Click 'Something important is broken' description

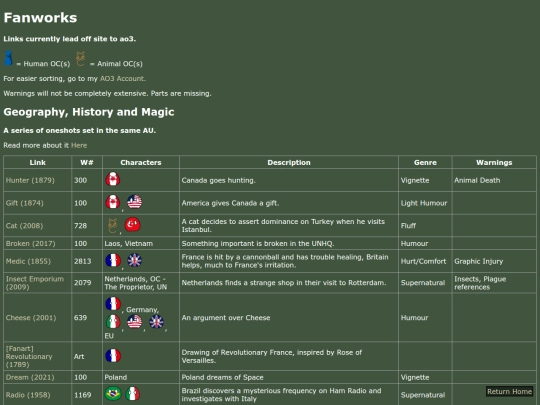pos(258,243)
